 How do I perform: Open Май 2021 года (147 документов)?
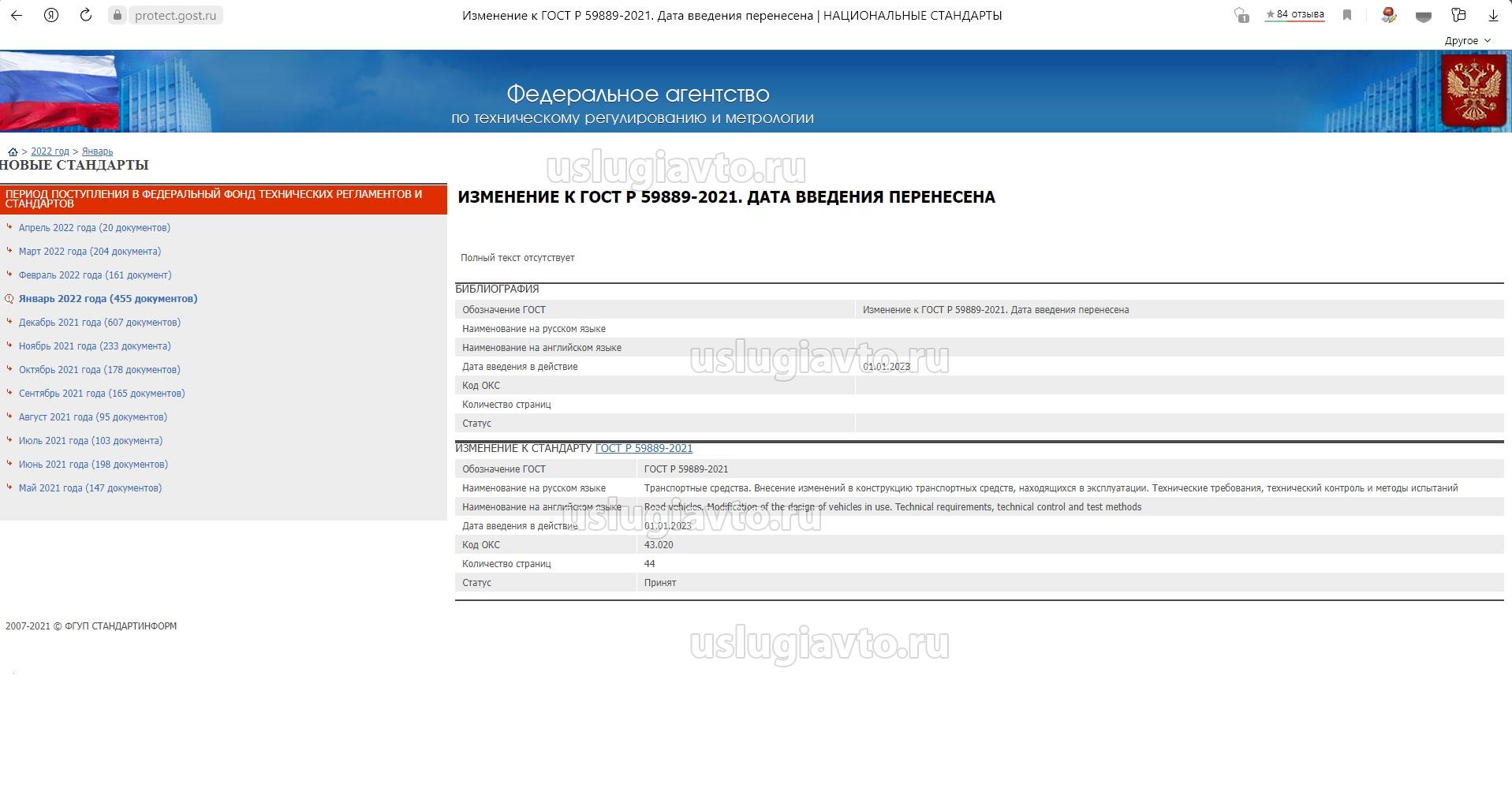point(90,487)
